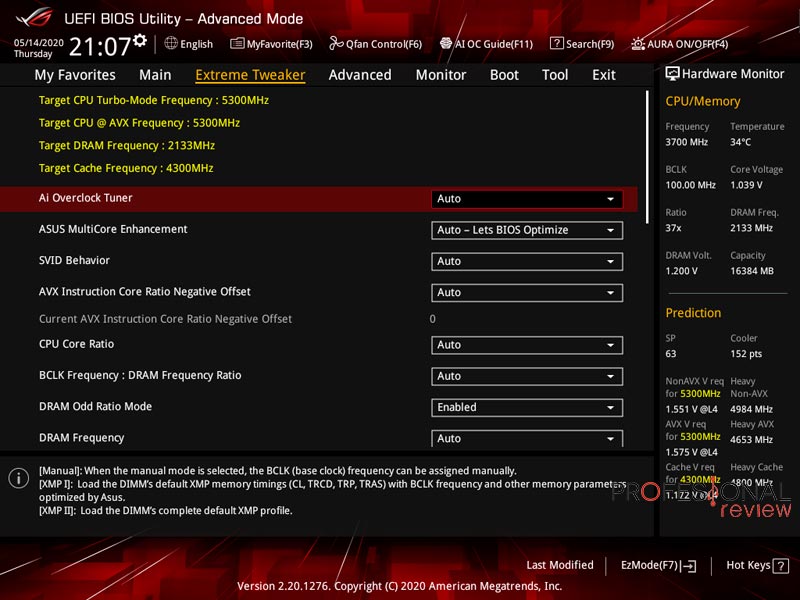This screenshot has height=600, width=800.
Task: Expand AVX Instruction Core Ratio Negative Offset dropdown
Action: pos(527,292)
